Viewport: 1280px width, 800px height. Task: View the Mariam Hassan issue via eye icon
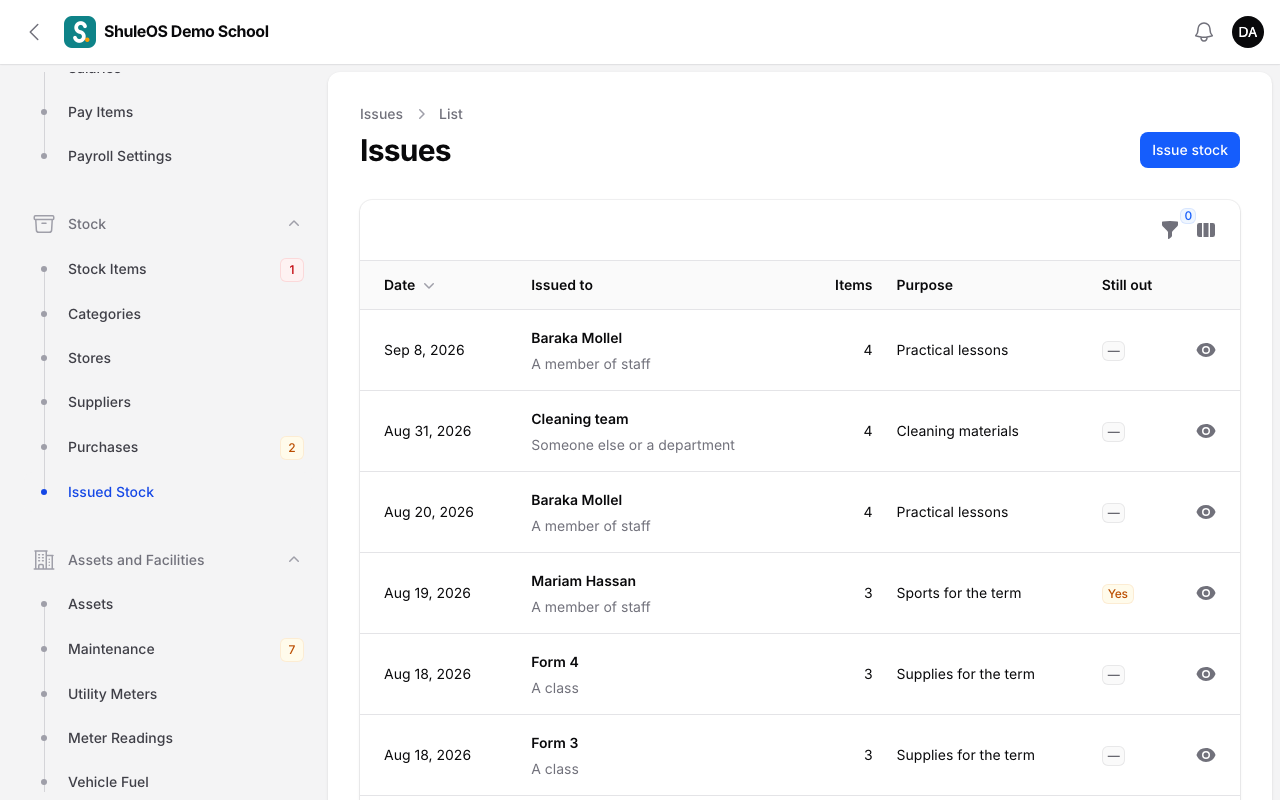coord(1206,593)
